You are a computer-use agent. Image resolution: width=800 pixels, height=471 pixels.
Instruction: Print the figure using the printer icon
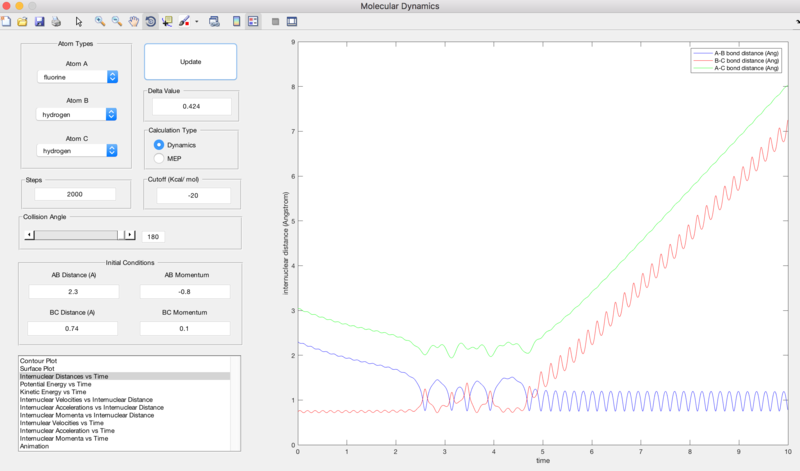[x=56, y=21]
